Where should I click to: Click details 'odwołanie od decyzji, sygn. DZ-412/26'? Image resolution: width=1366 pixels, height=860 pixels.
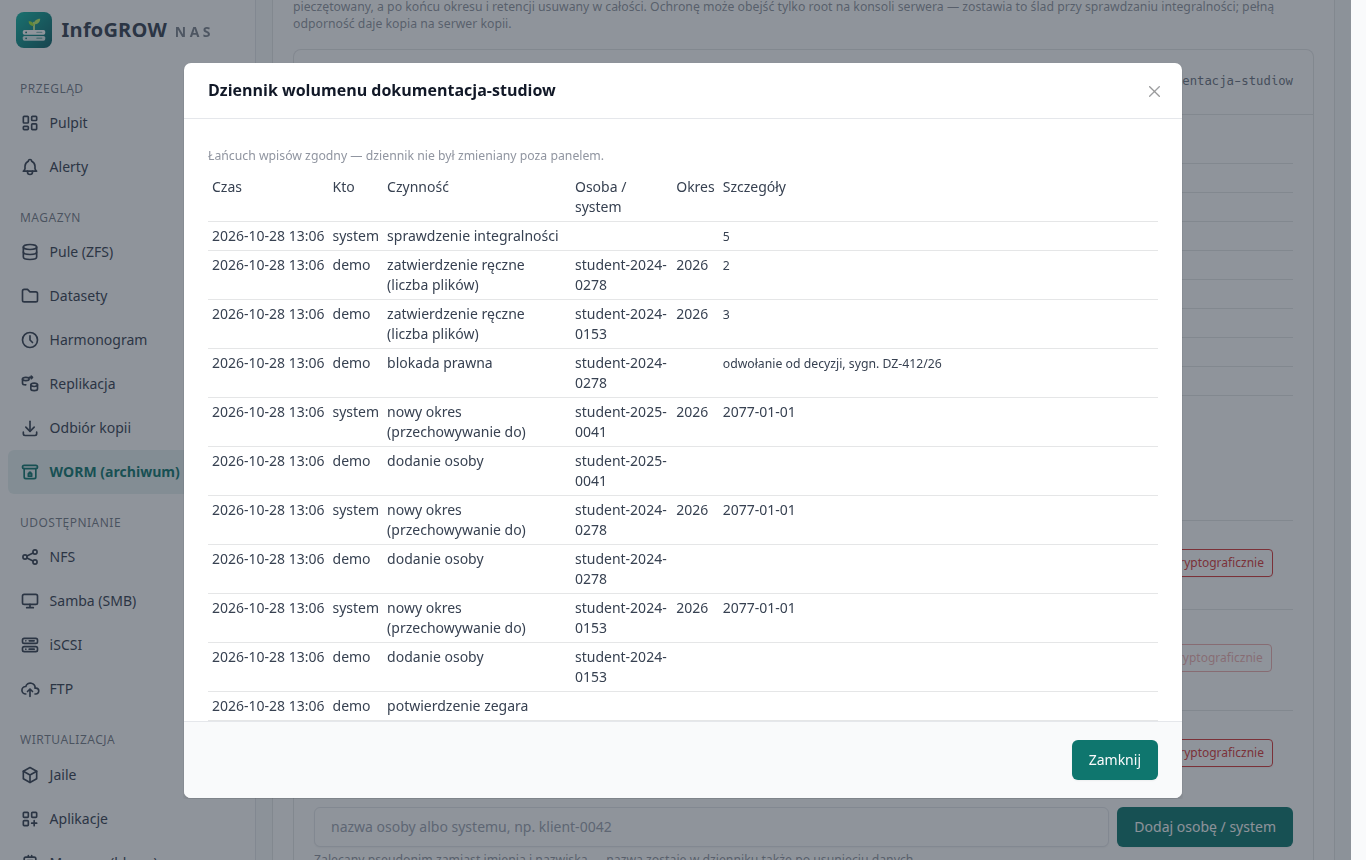coord(832,364)
